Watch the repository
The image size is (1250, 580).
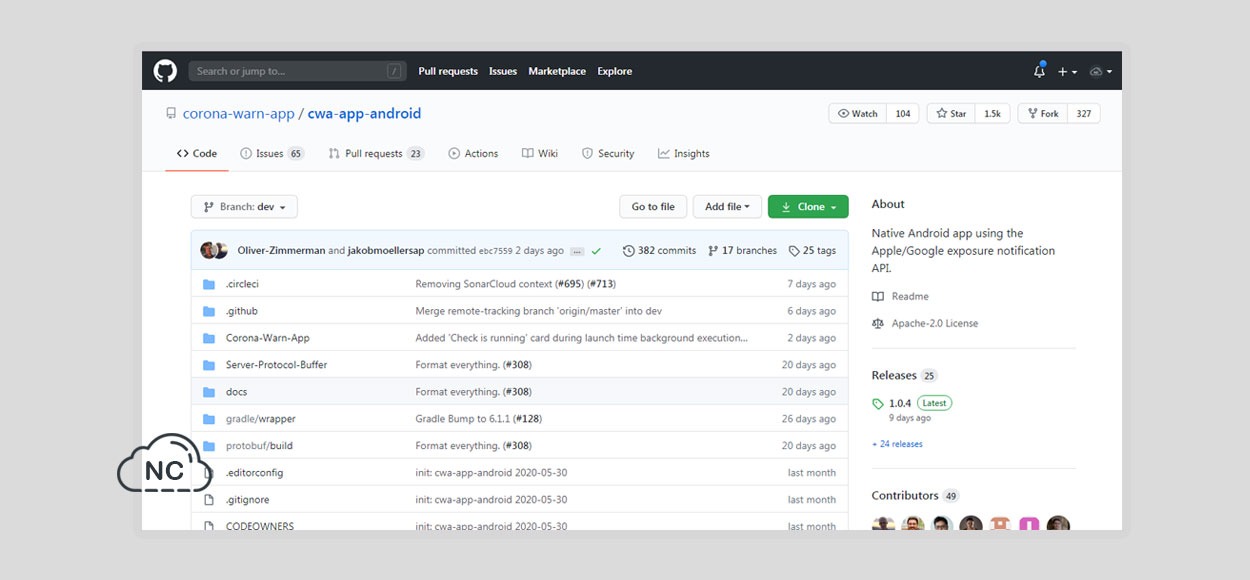pyautogui.click(x=859, y=114)
